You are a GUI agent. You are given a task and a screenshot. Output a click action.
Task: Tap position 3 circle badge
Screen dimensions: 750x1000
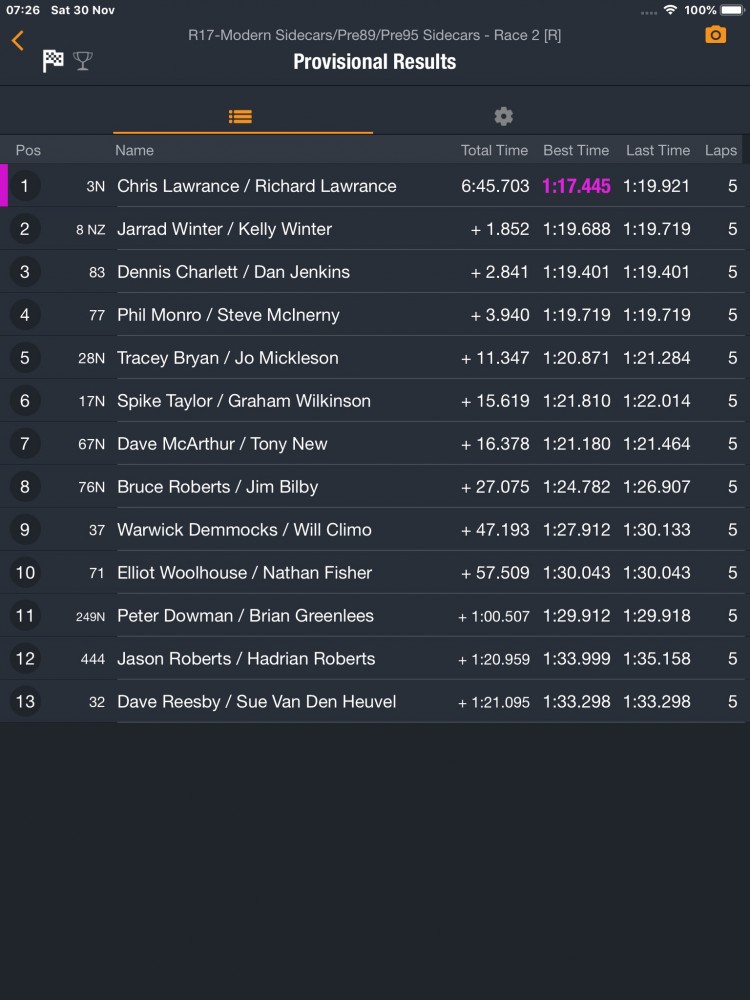click(x=25, y=272)
